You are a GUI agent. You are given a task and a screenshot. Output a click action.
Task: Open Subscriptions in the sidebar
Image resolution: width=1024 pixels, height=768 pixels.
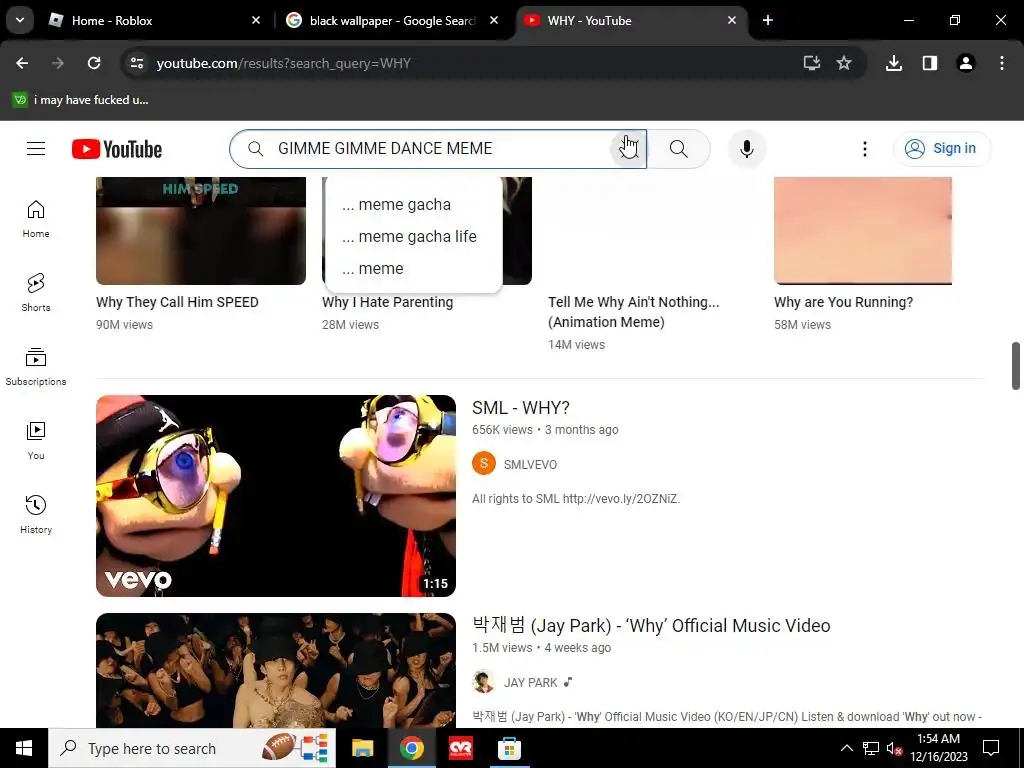[36, 367]
